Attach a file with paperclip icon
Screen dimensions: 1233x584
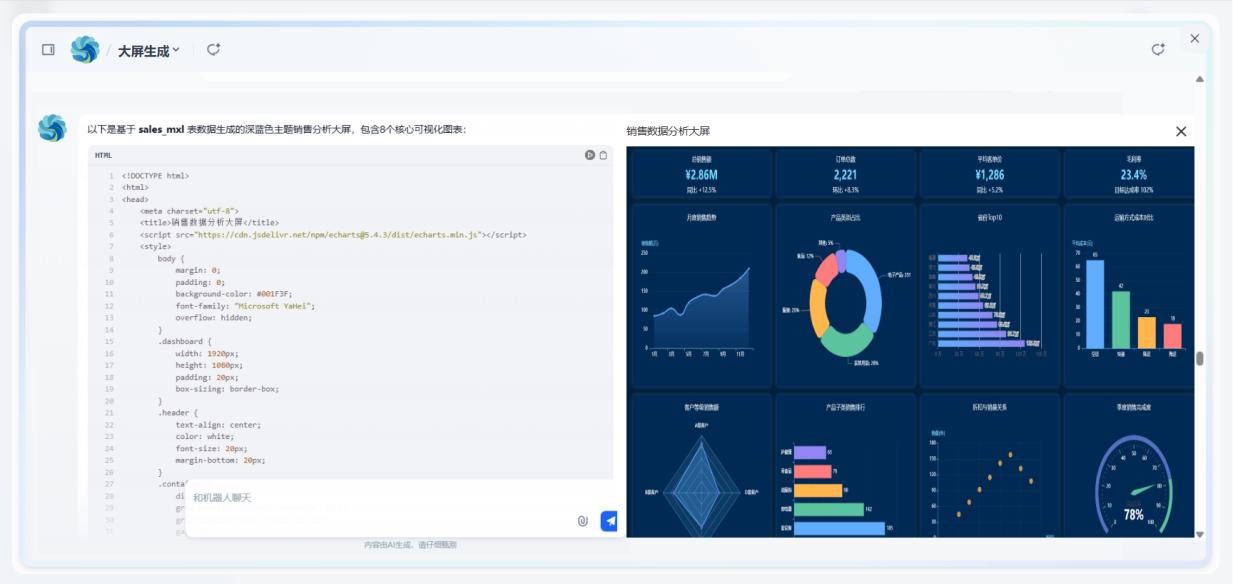583,521
